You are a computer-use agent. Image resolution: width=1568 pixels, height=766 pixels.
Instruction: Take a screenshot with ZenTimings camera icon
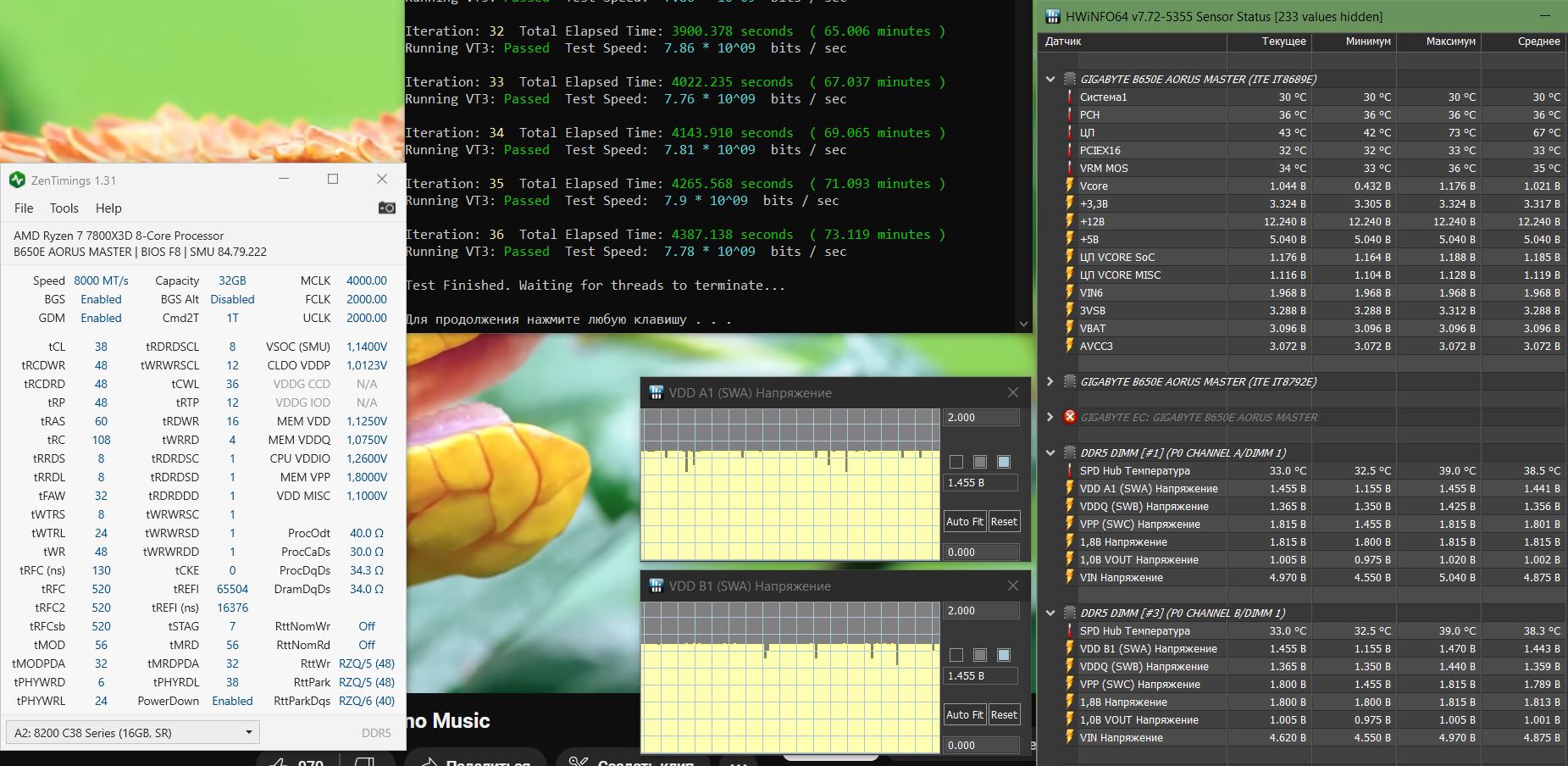(x=387, y=208)
